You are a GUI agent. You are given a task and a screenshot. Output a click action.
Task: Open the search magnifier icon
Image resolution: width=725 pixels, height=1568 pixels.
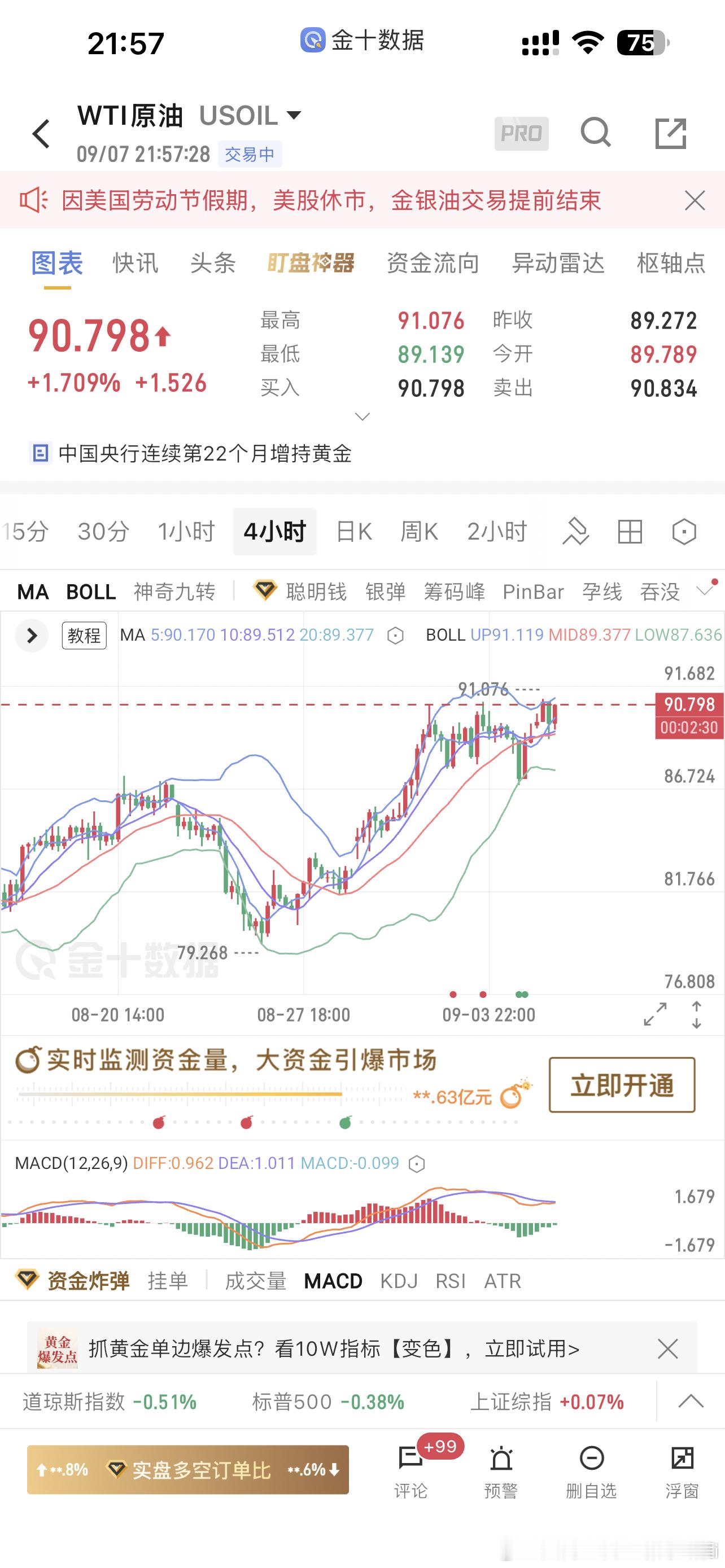(x=595, y=133)
